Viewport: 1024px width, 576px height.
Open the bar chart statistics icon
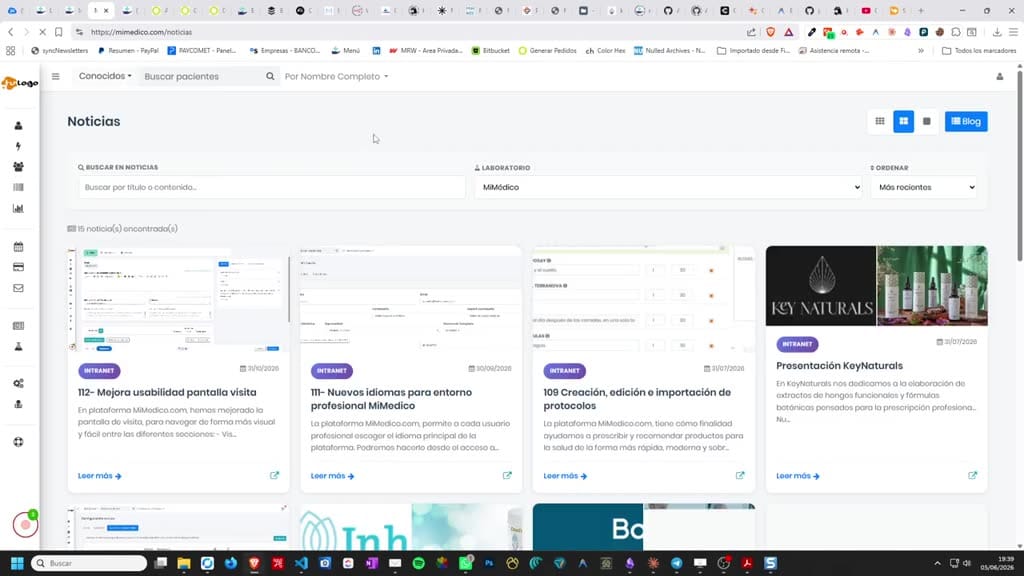pyautogui.click(x=18, y=208)
